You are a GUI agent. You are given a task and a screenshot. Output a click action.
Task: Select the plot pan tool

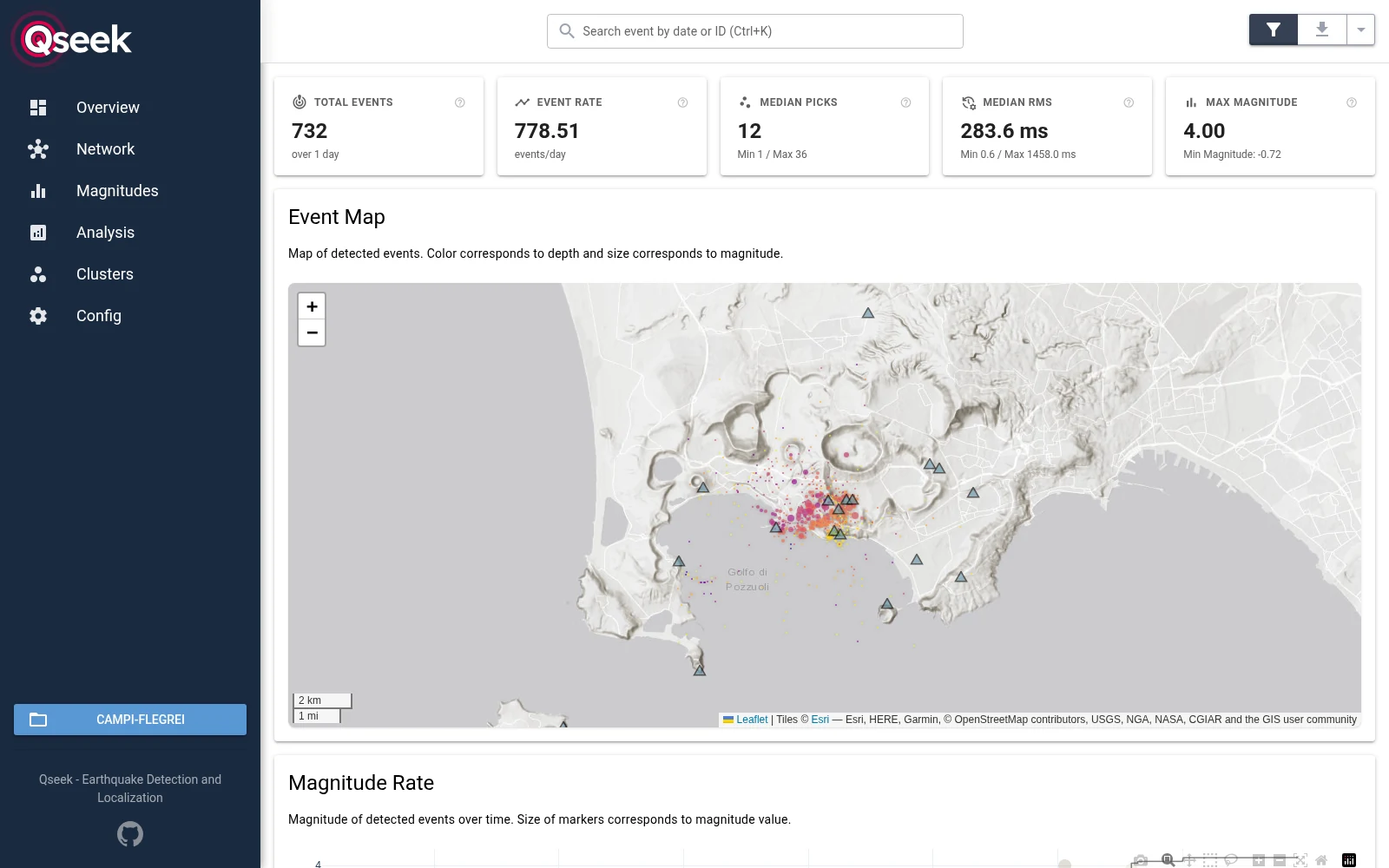pos(1189,860)
